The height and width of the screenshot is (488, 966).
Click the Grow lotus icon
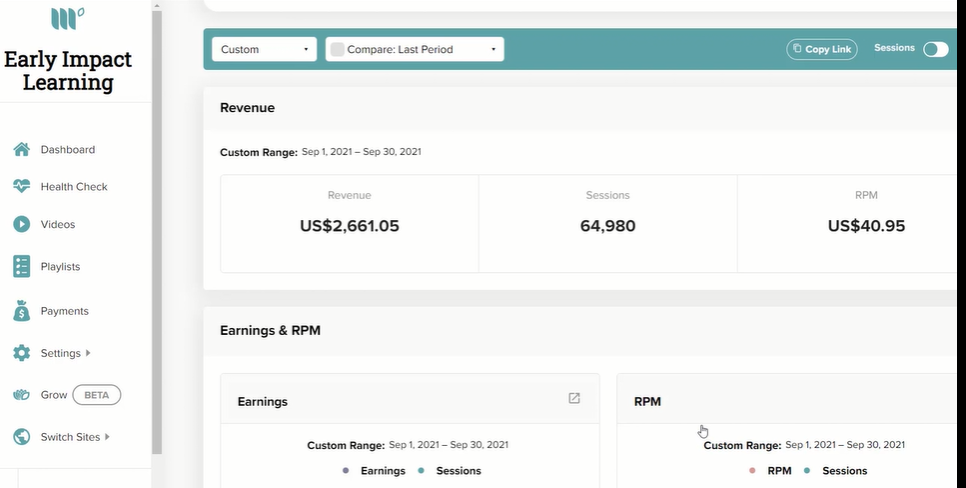click(x=22, y=395)
